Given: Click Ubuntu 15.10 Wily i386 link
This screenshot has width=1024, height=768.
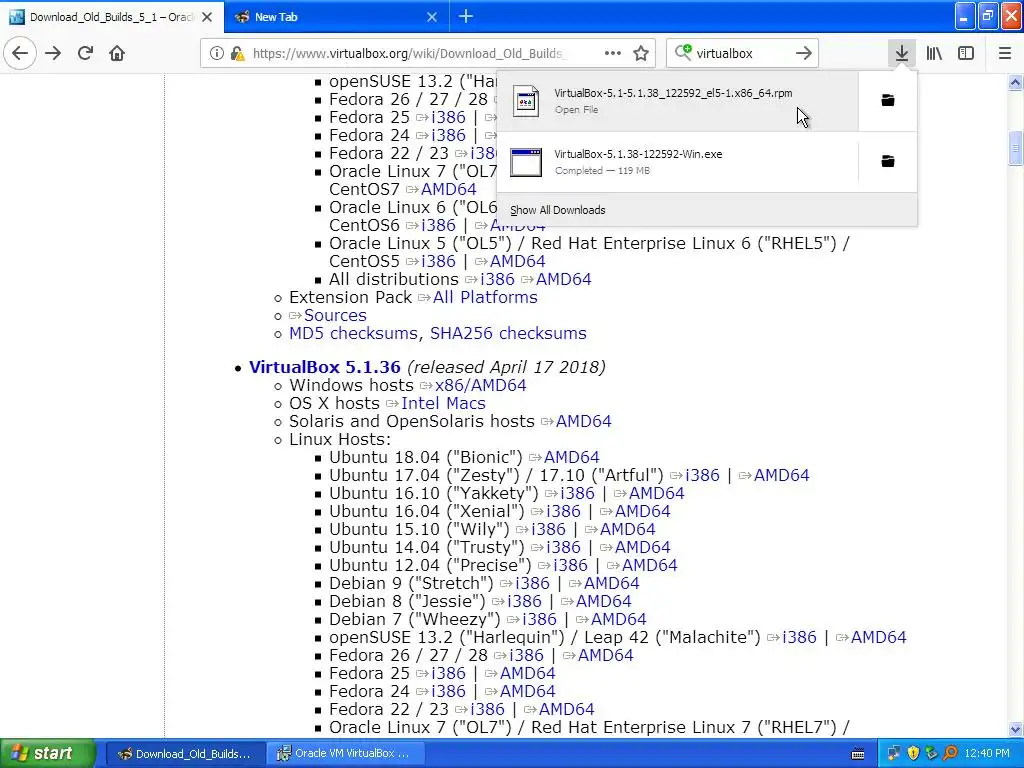Looking at the screenshot, I should pos(548,530).
